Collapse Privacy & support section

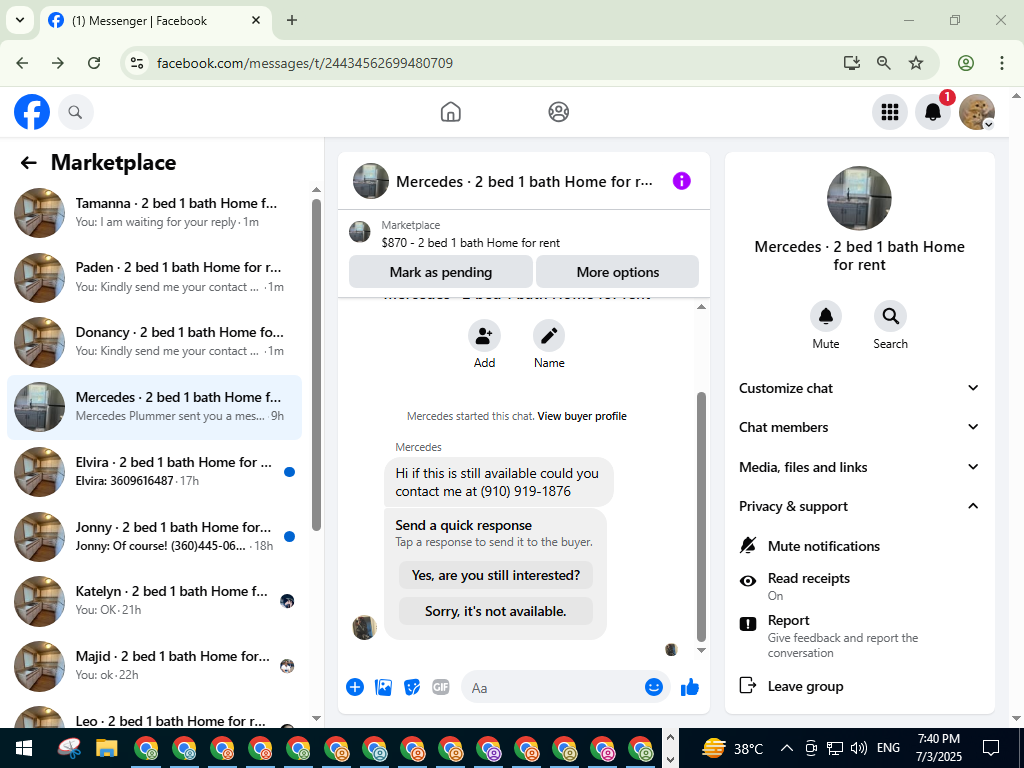tap(859, 506)
